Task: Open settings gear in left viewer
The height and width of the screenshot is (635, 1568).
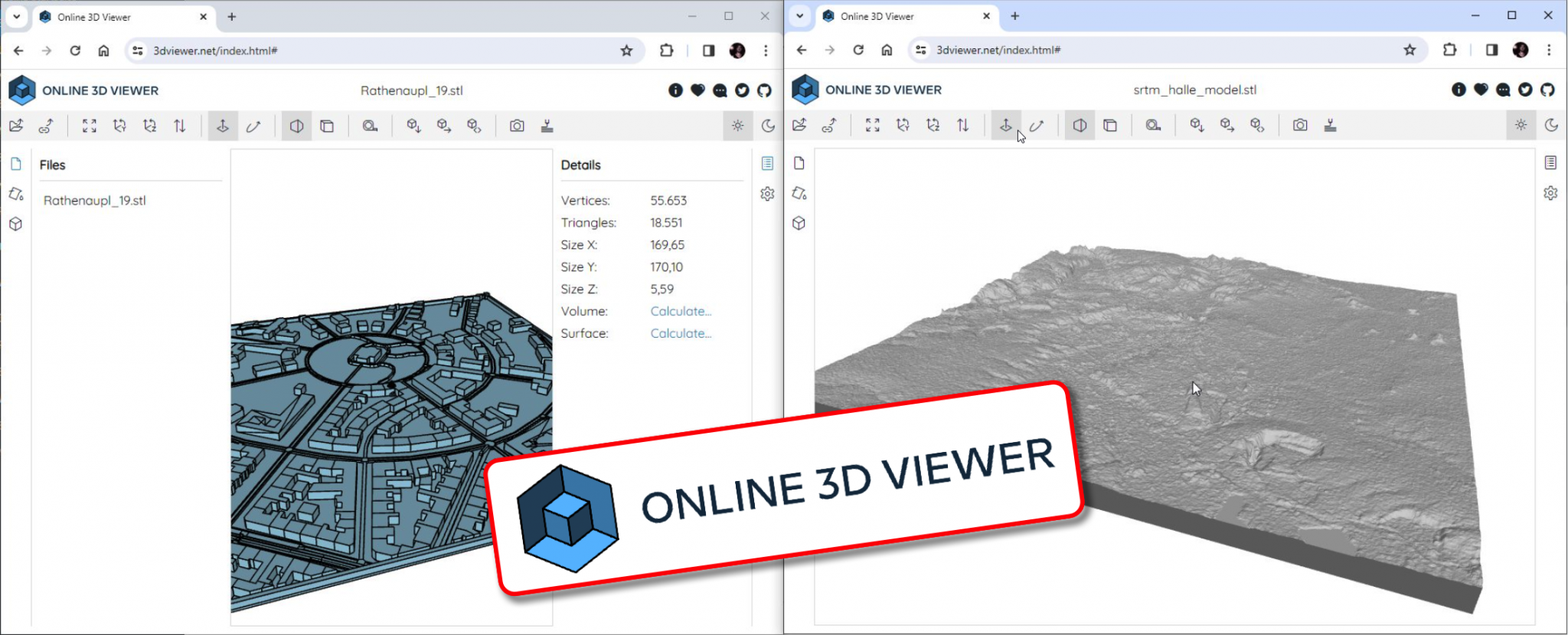Action: [768, 194]
